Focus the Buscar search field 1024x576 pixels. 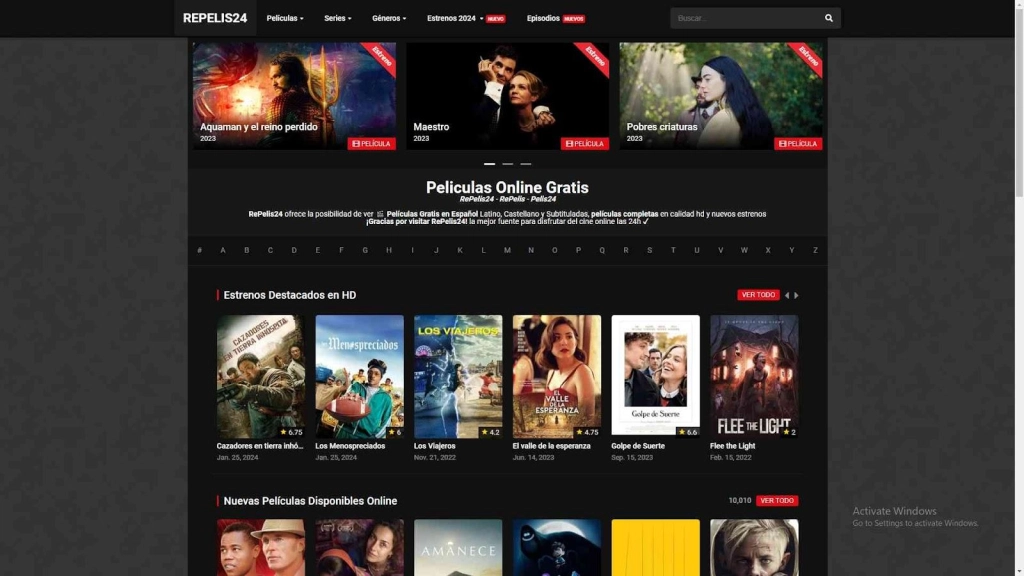point(747,18)
